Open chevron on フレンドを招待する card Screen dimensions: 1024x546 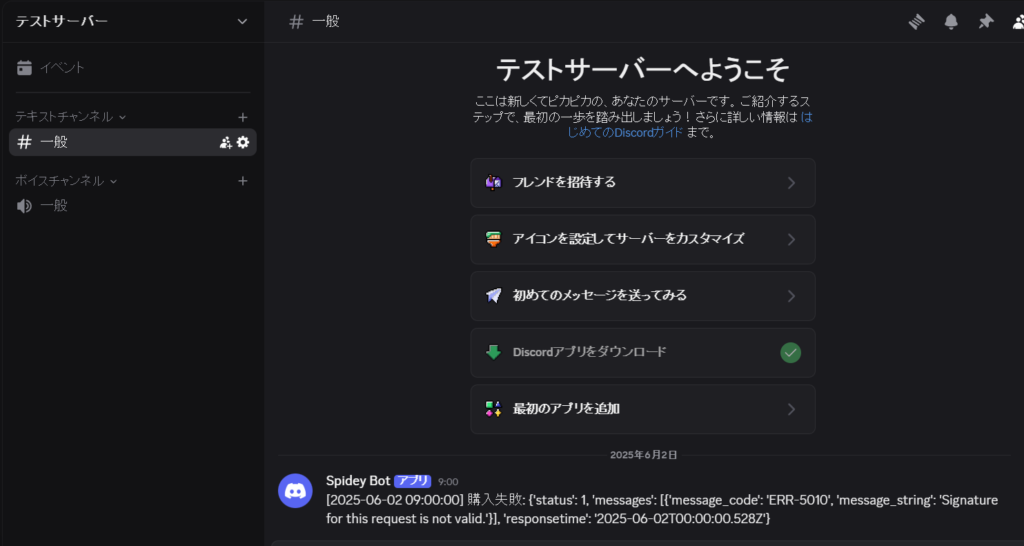pyautogui.click(x=792, y=183)
